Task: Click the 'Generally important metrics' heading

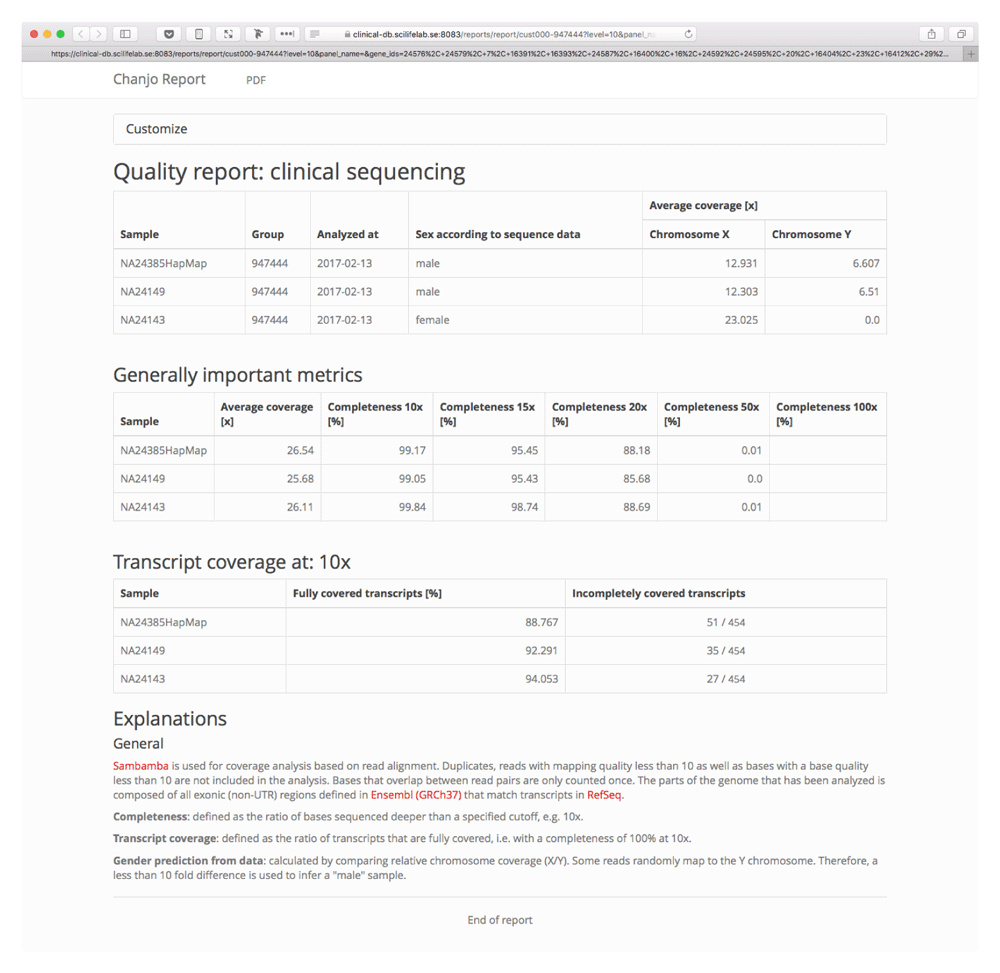Action: tap(237, 375)
